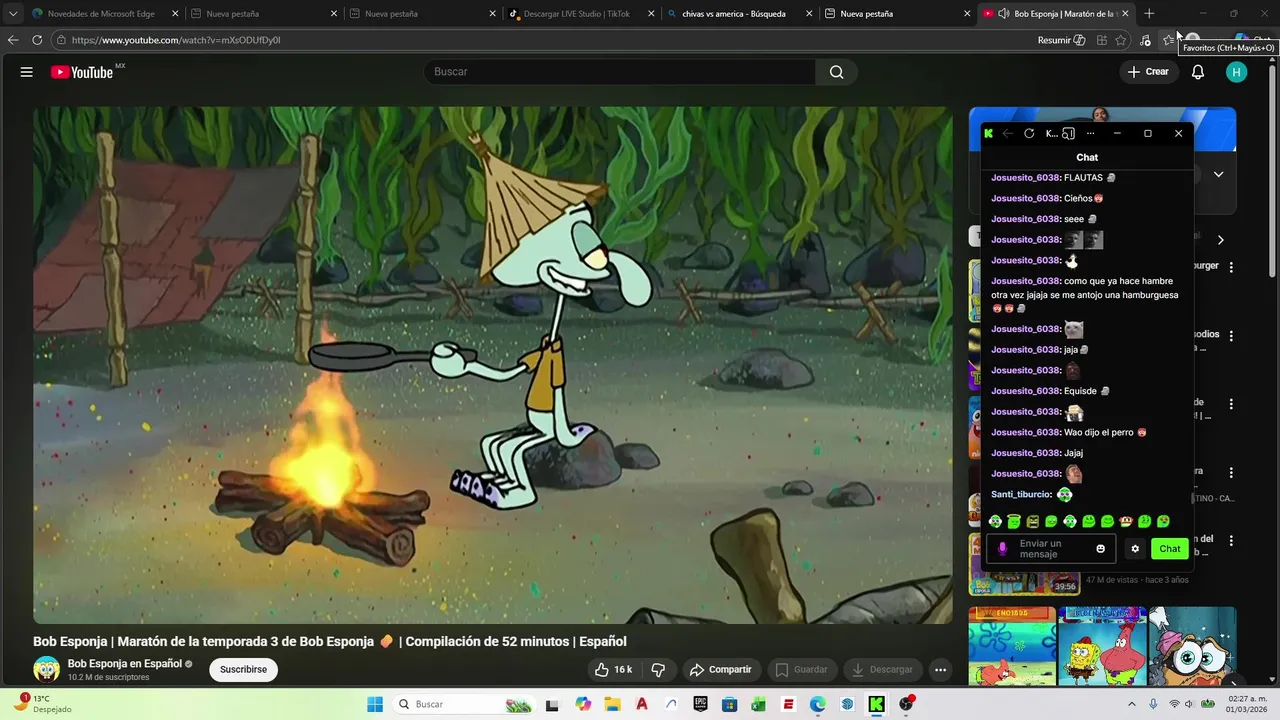The image size is (1280, 720).
Task: Open Crear create menu on YouTube
Action: point(1148,72)
